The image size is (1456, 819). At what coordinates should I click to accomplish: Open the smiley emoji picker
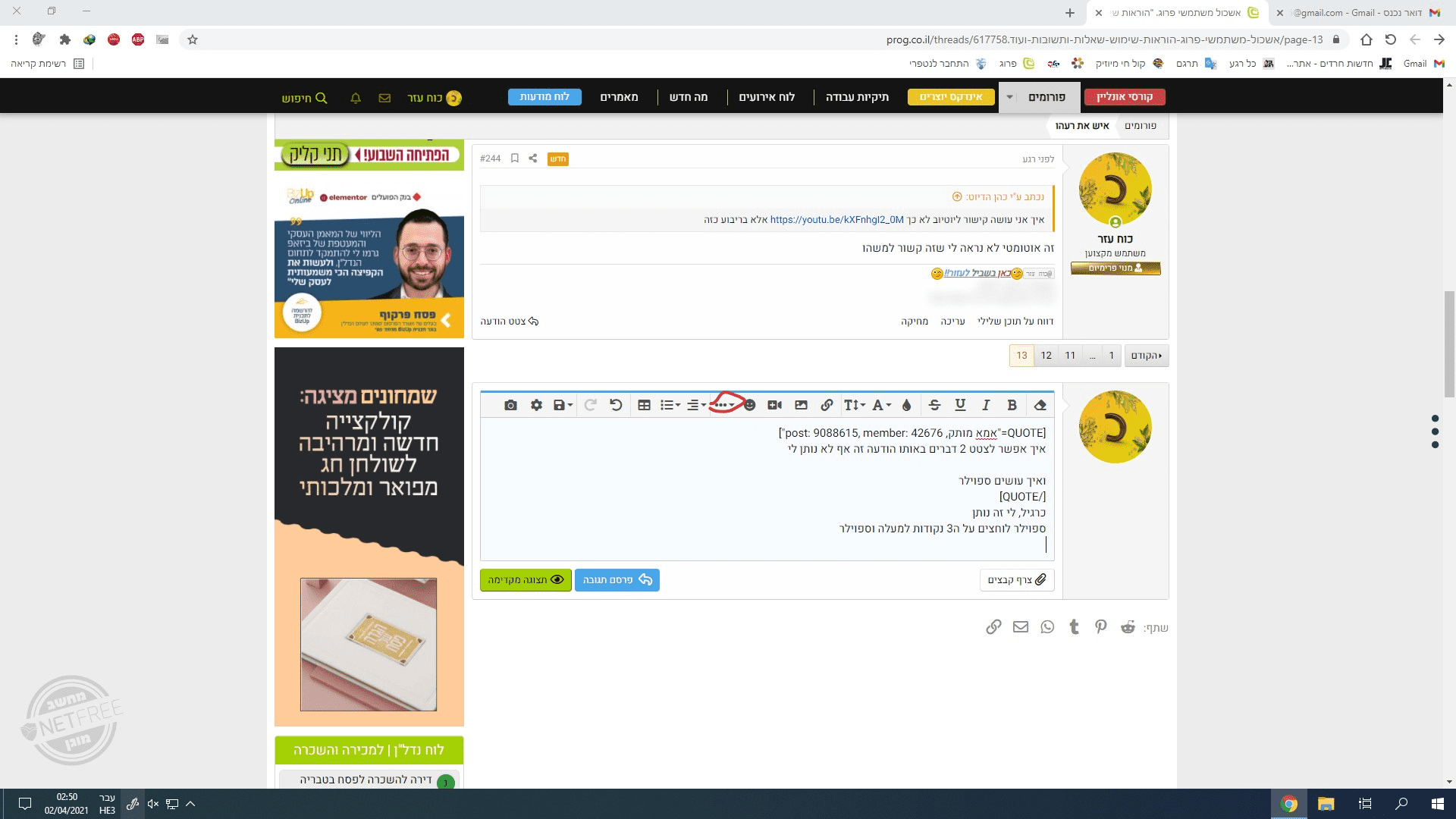point(750,405)
